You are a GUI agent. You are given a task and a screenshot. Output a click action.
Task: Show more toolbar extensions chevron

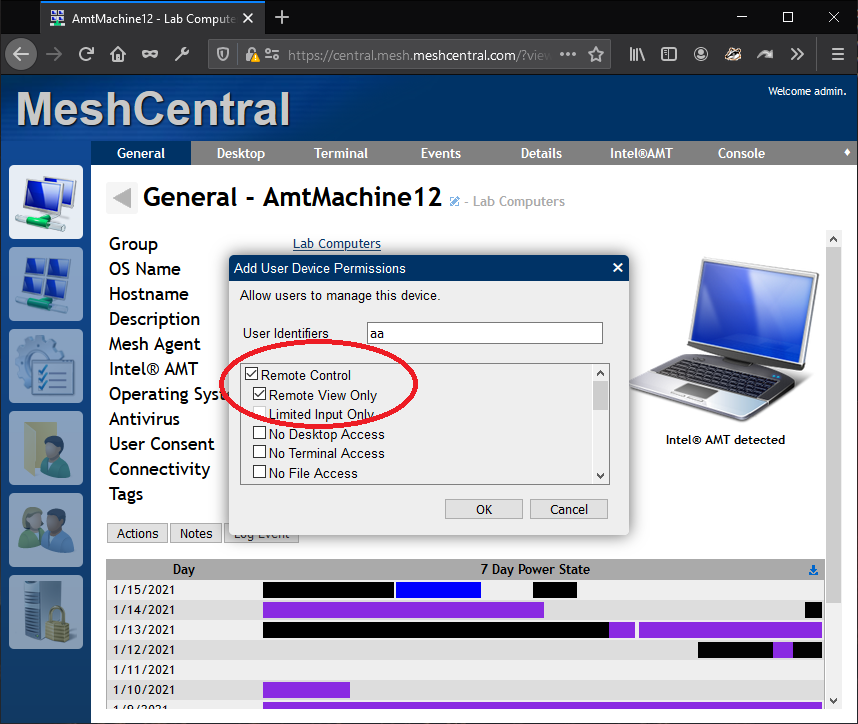click(x=797, y=54)
